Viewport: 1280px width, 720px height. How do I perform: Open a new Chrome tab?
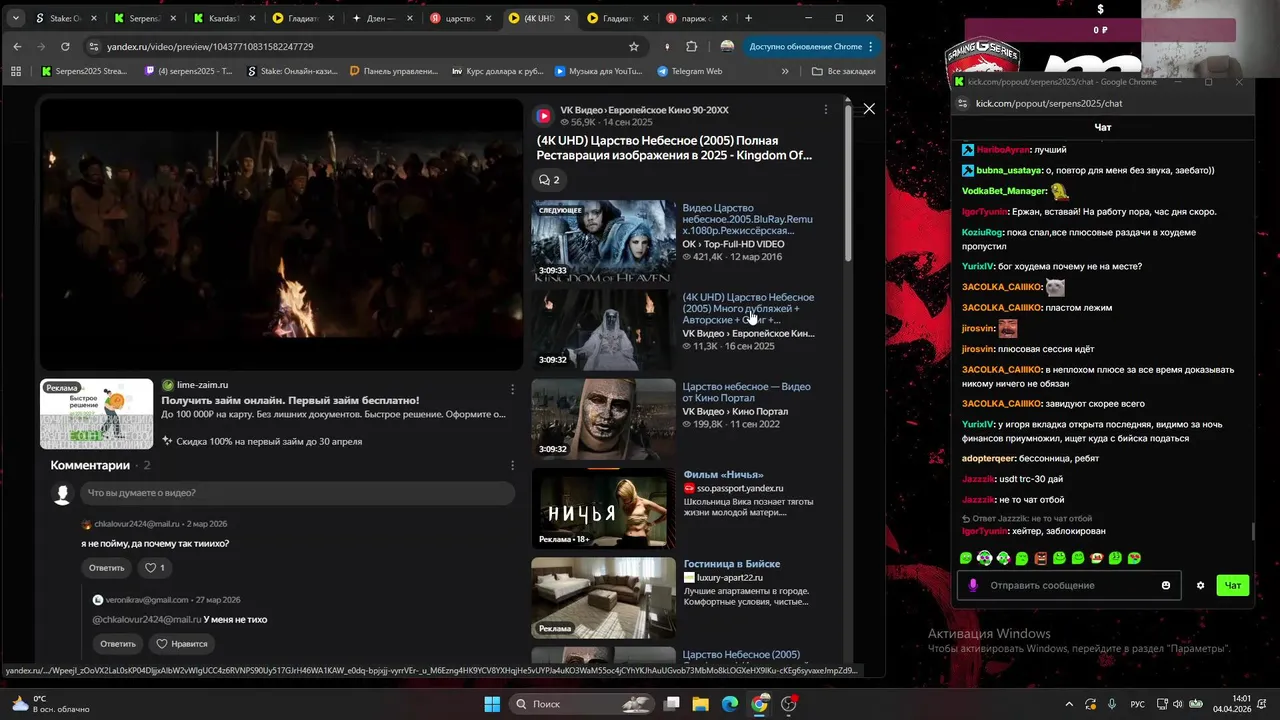pyautogui.click(x=748, y=18)
